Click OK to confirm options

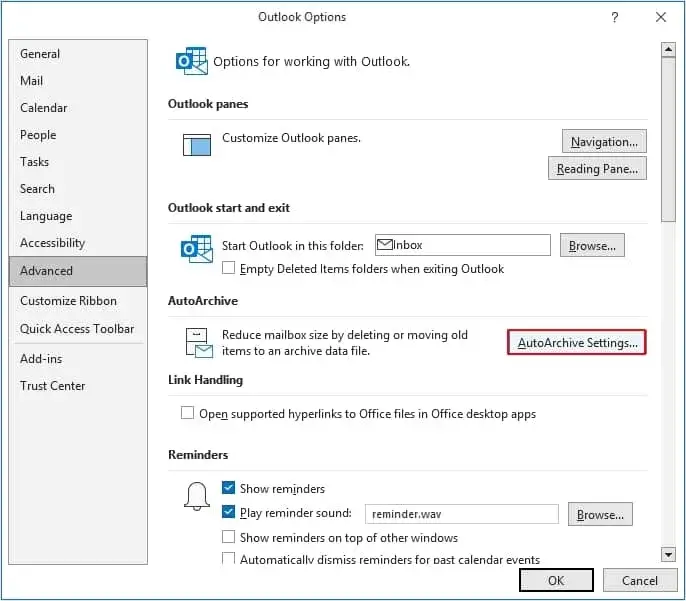[556, 580]
